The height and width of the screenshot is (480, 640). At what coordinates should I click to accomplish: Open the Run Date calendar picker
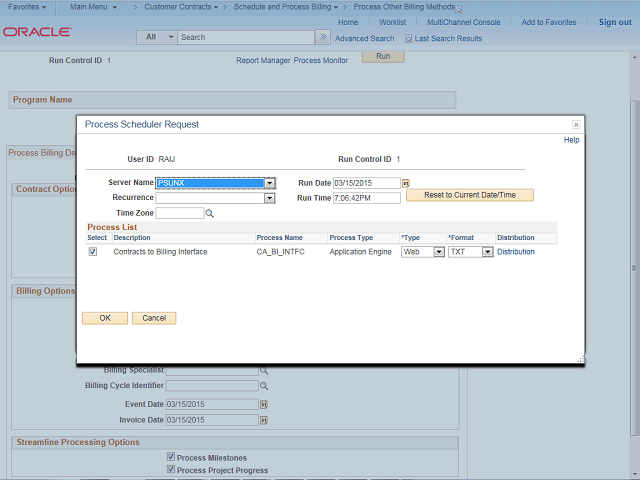(406, 184)
